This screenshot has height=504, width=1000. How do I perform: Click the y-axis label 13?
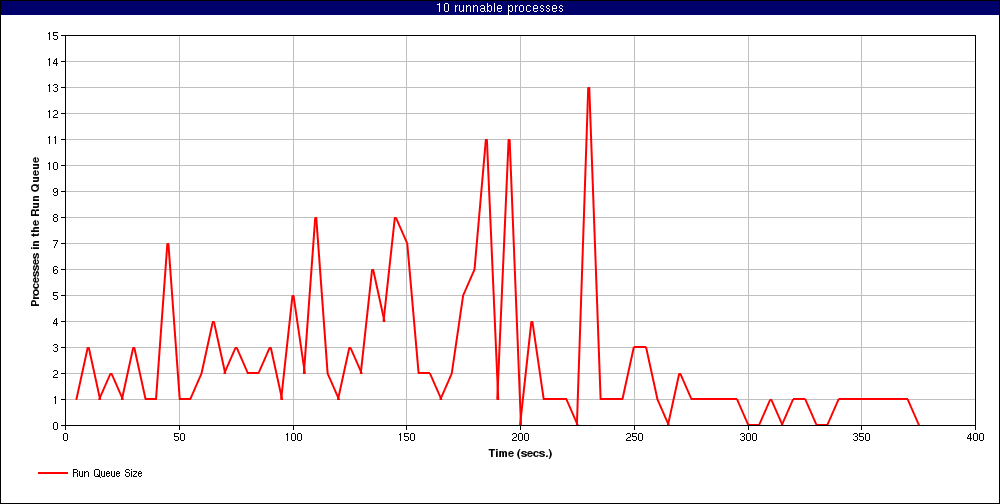tap(53, 87)
